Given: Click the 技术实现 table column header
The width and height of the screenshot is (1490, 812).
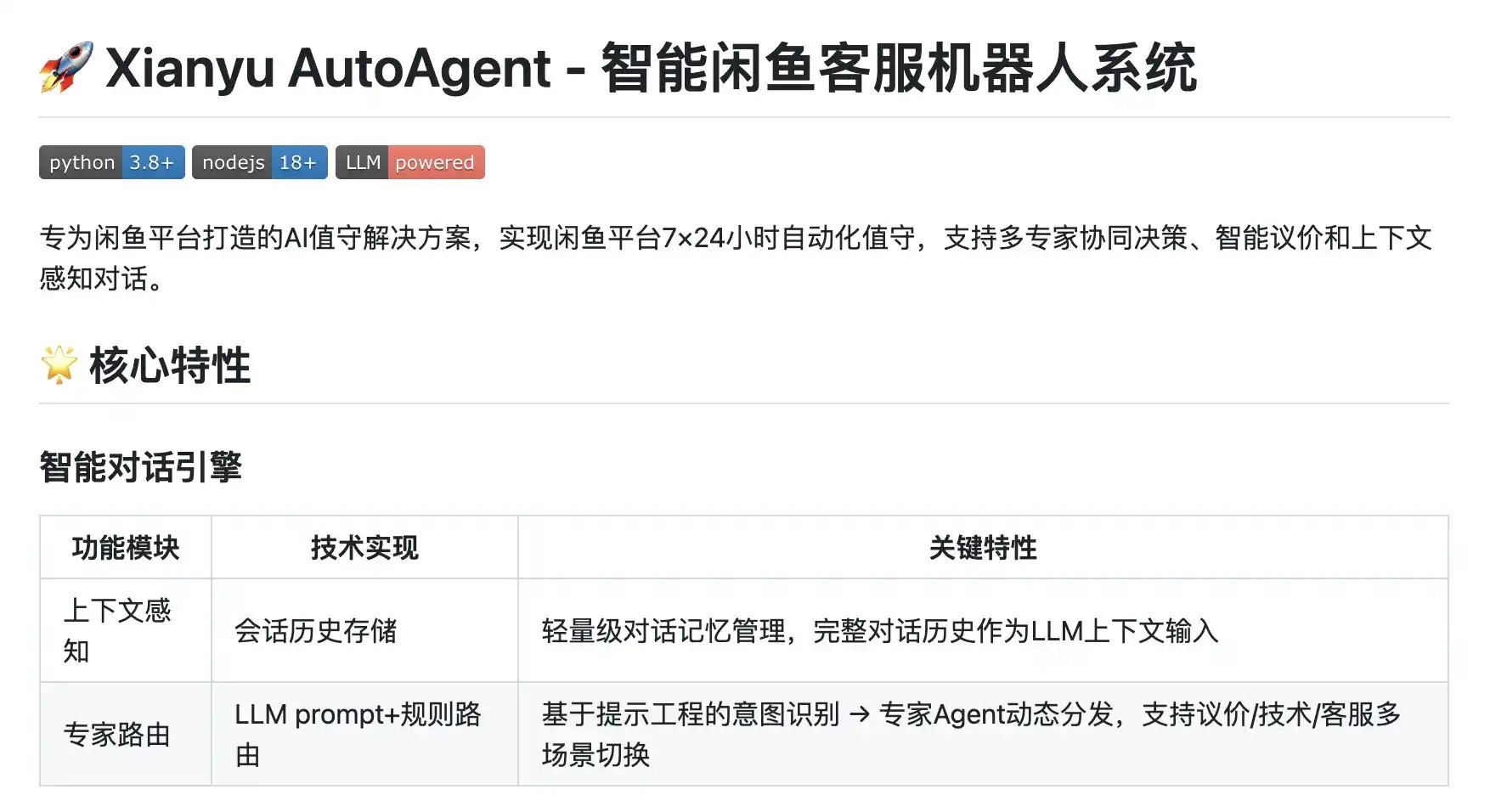Looking at the screenshot, I should point(364,548).
